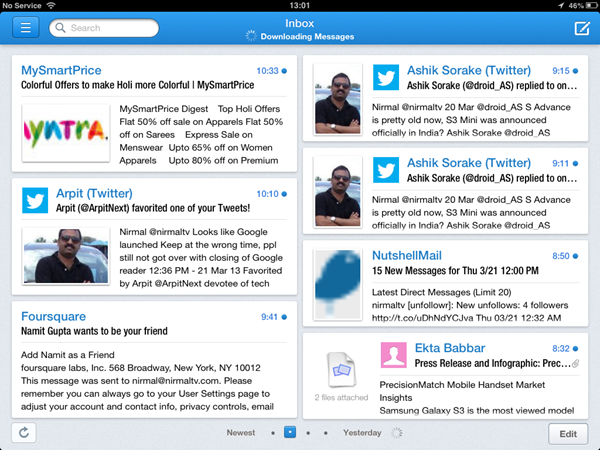Click the Wi-Fi status bar icon
The image size is (600, 450).
click(x=51, y=5)
